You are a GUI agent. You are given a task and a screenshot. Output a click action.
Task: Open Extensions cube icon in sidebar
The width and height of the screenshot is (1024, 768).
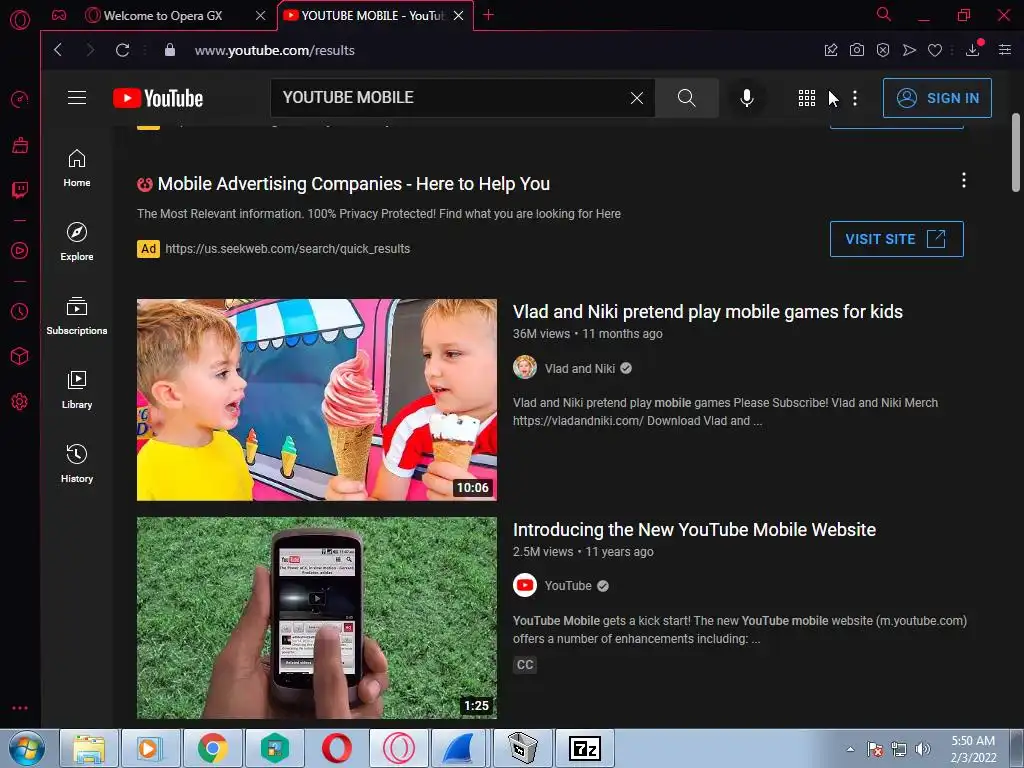coord(20,356)
